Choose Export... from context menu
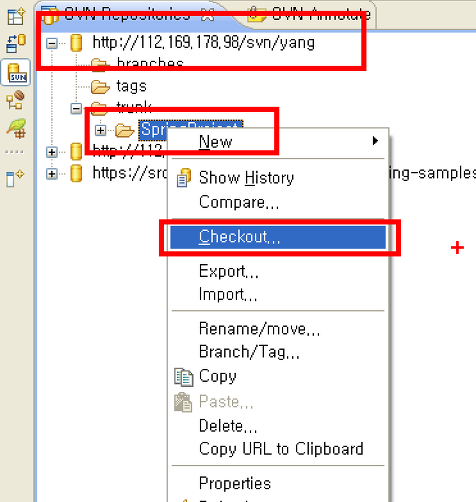 (x=278, y=271)
